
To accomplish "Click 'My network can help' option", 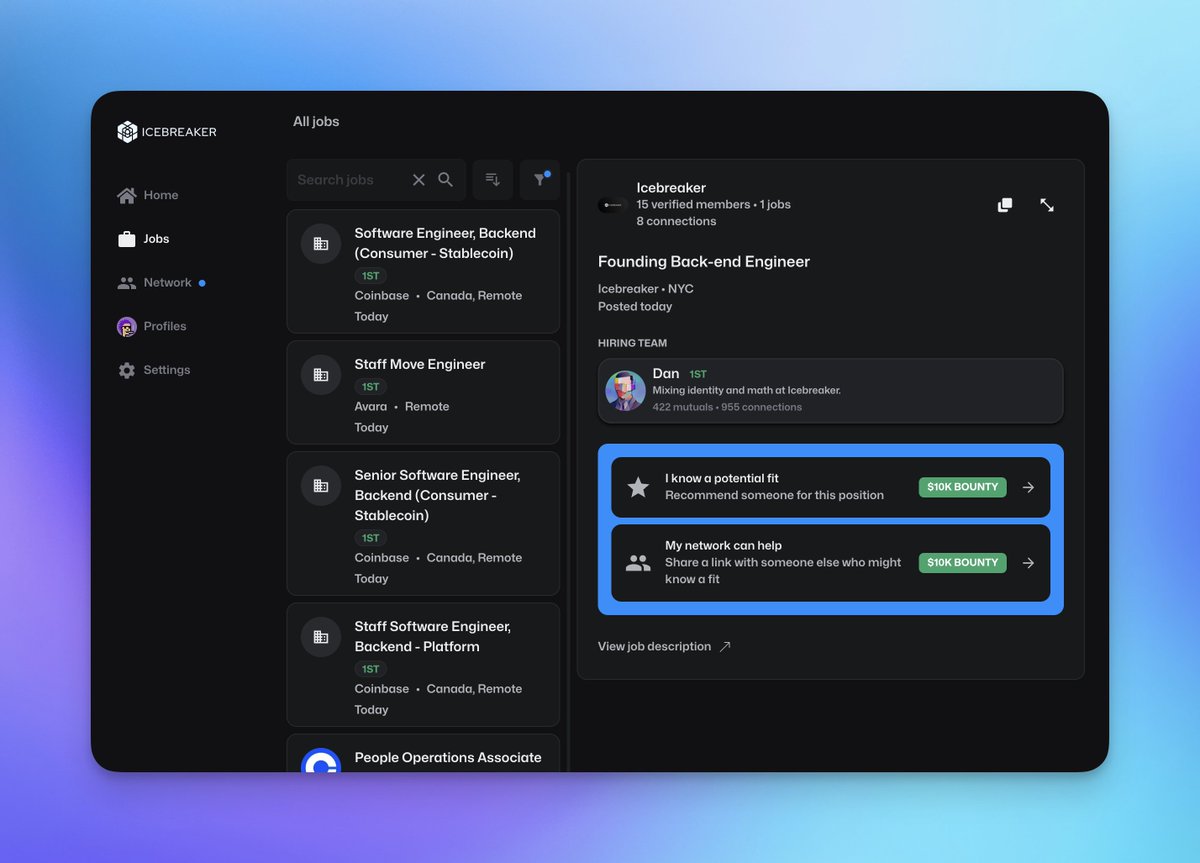I will (x=831, y=563).
